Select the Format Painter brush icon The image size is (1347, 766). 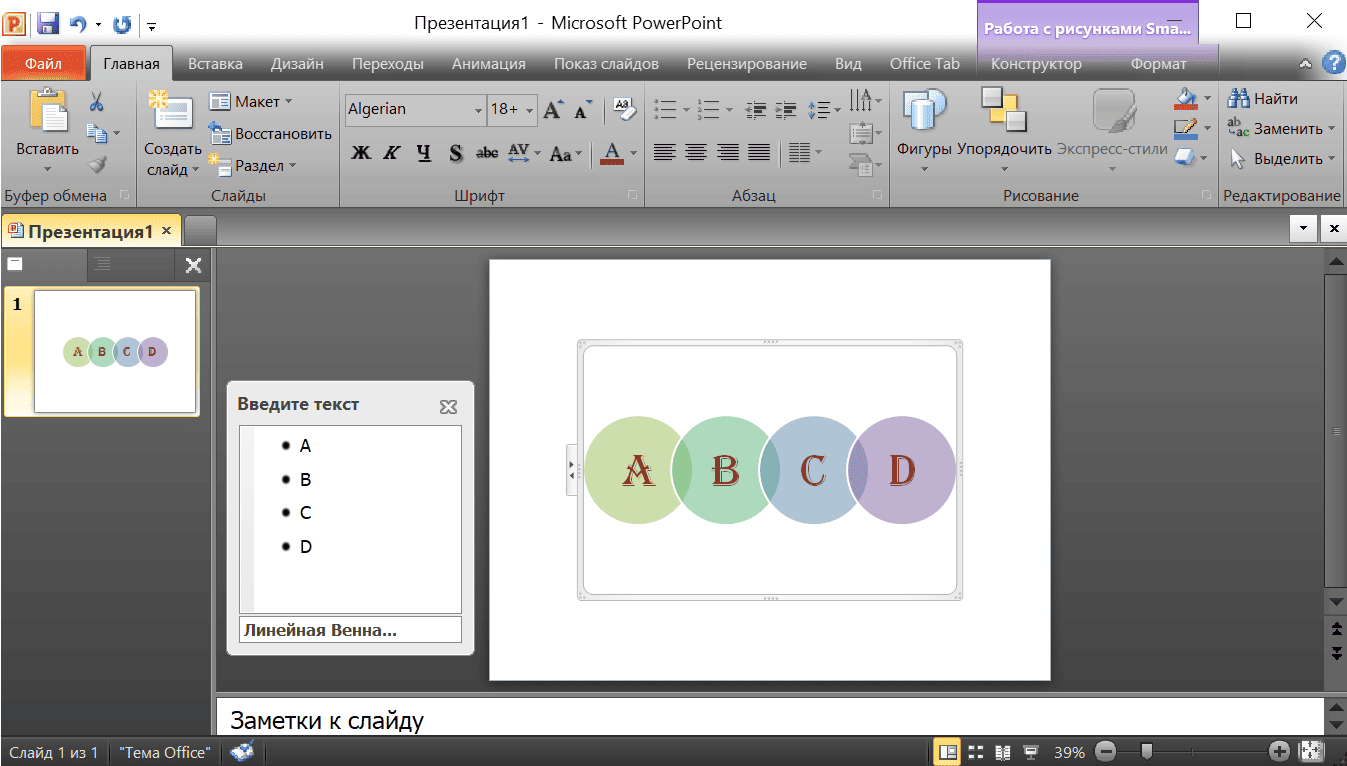[x=97, y=164]
